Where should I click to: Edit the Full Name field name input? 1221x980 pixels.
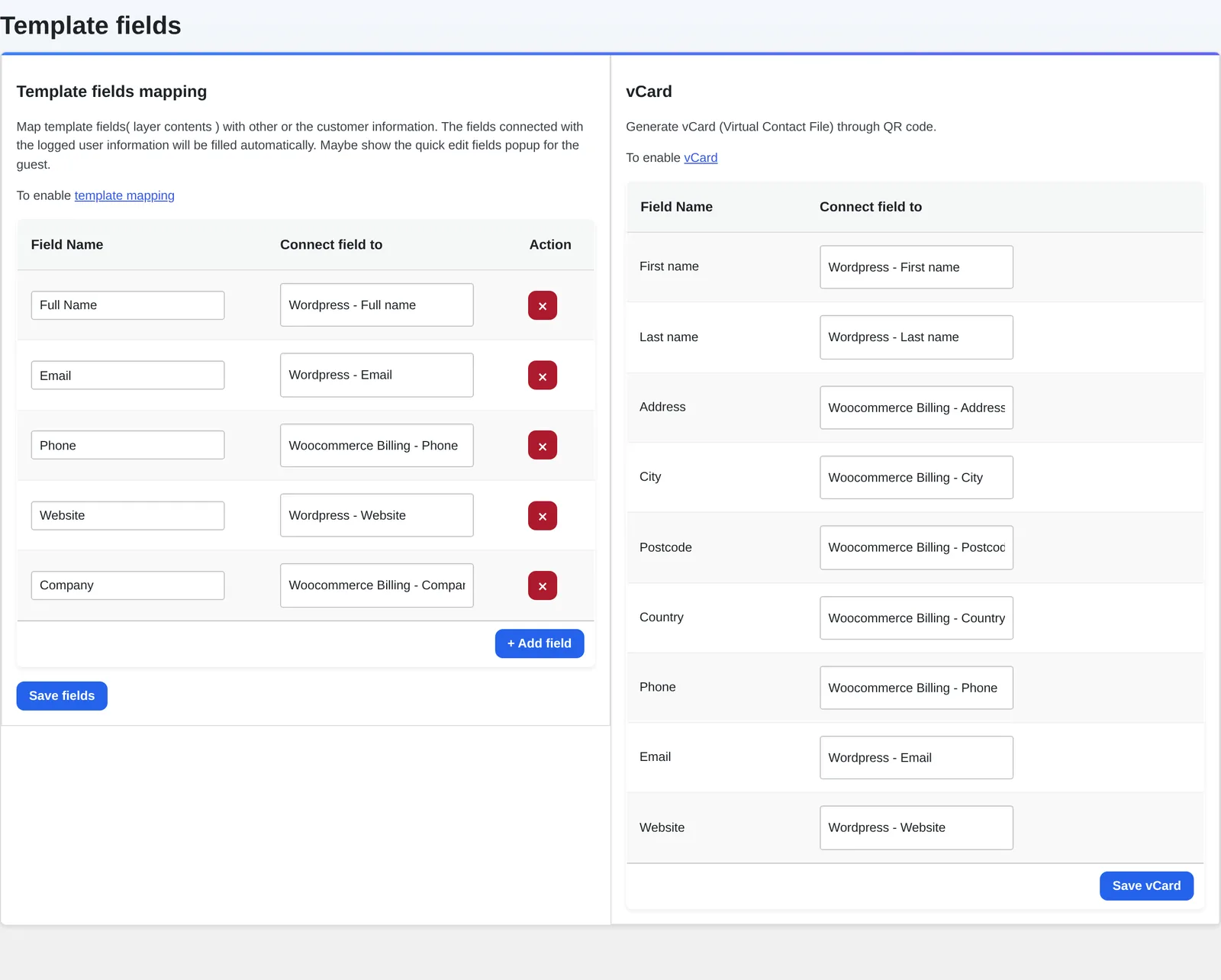point(127,305)
